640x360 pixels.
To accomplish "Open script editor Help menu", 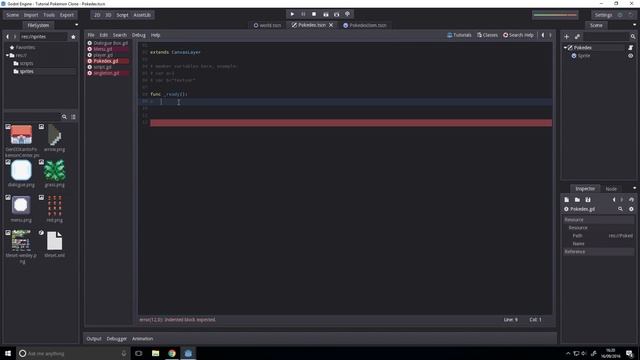I will pyautogui.click(x=156, y=35).
